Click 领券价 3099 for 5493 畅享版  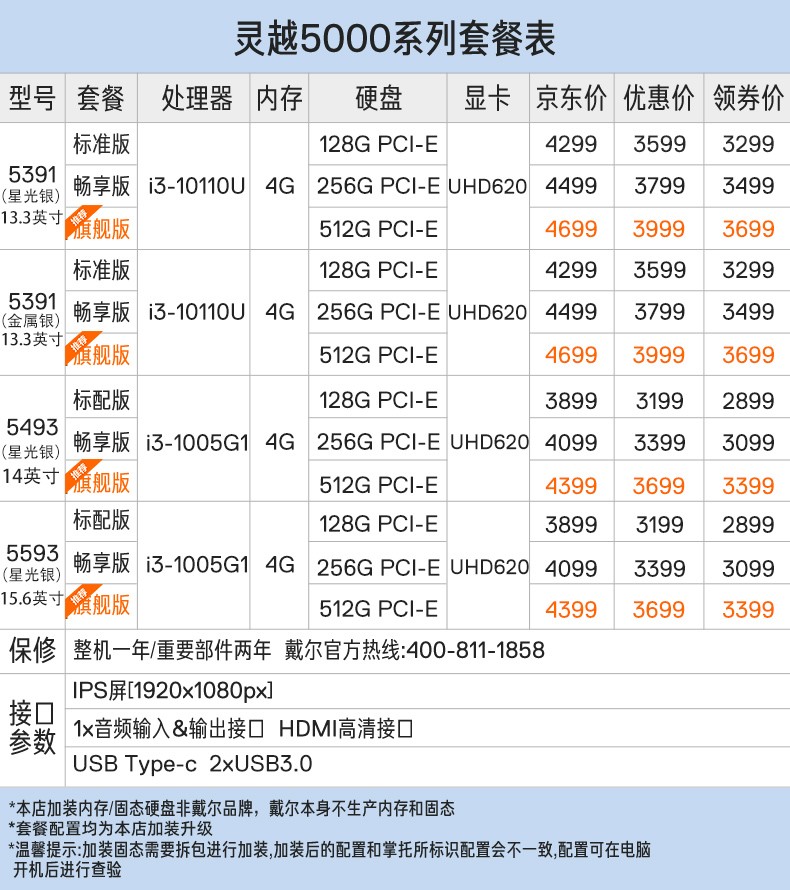pos(749,443)
